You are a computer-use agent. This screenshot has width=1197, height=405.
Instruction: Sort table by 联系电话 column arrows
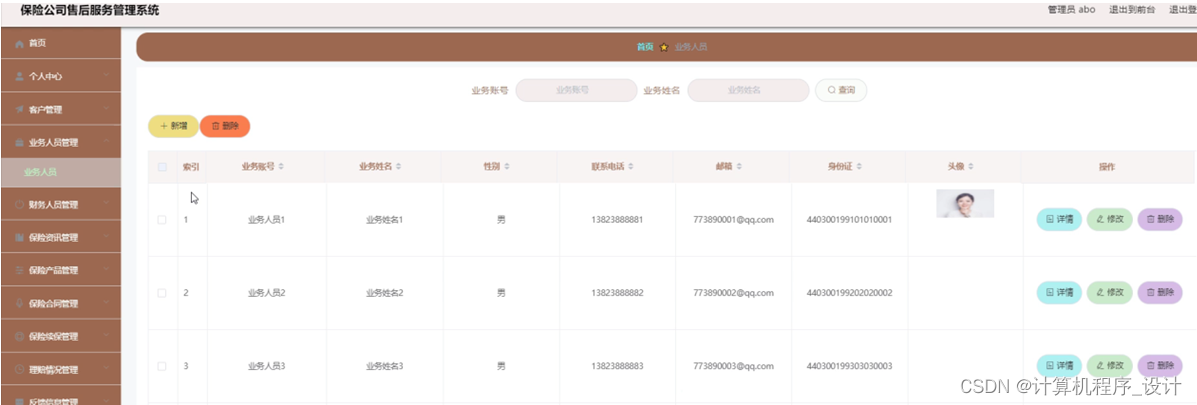(631, 166)
